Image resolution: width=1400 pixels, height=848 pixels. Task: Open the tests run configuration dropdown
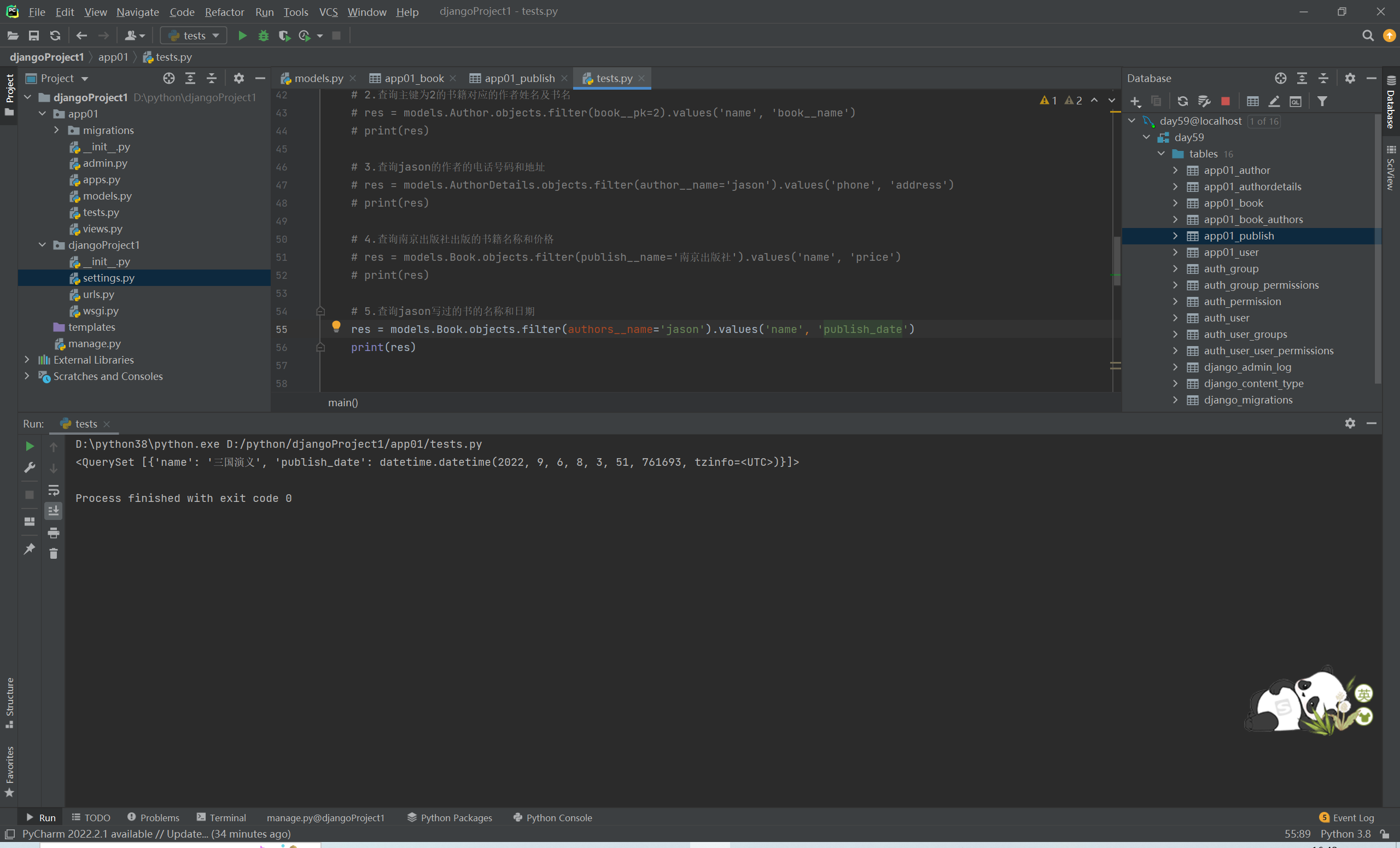click(193, 36)
